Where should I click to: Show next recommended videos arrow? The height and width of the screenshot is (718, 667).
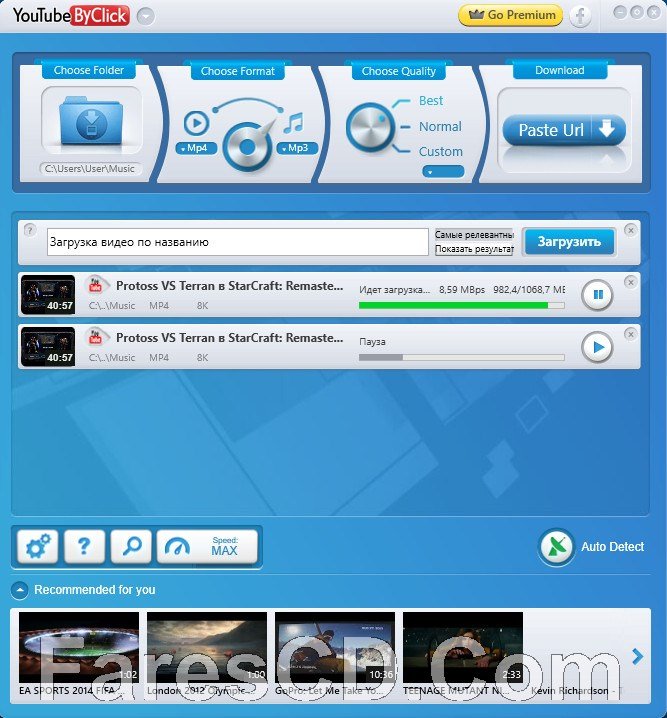pos(637,656)
